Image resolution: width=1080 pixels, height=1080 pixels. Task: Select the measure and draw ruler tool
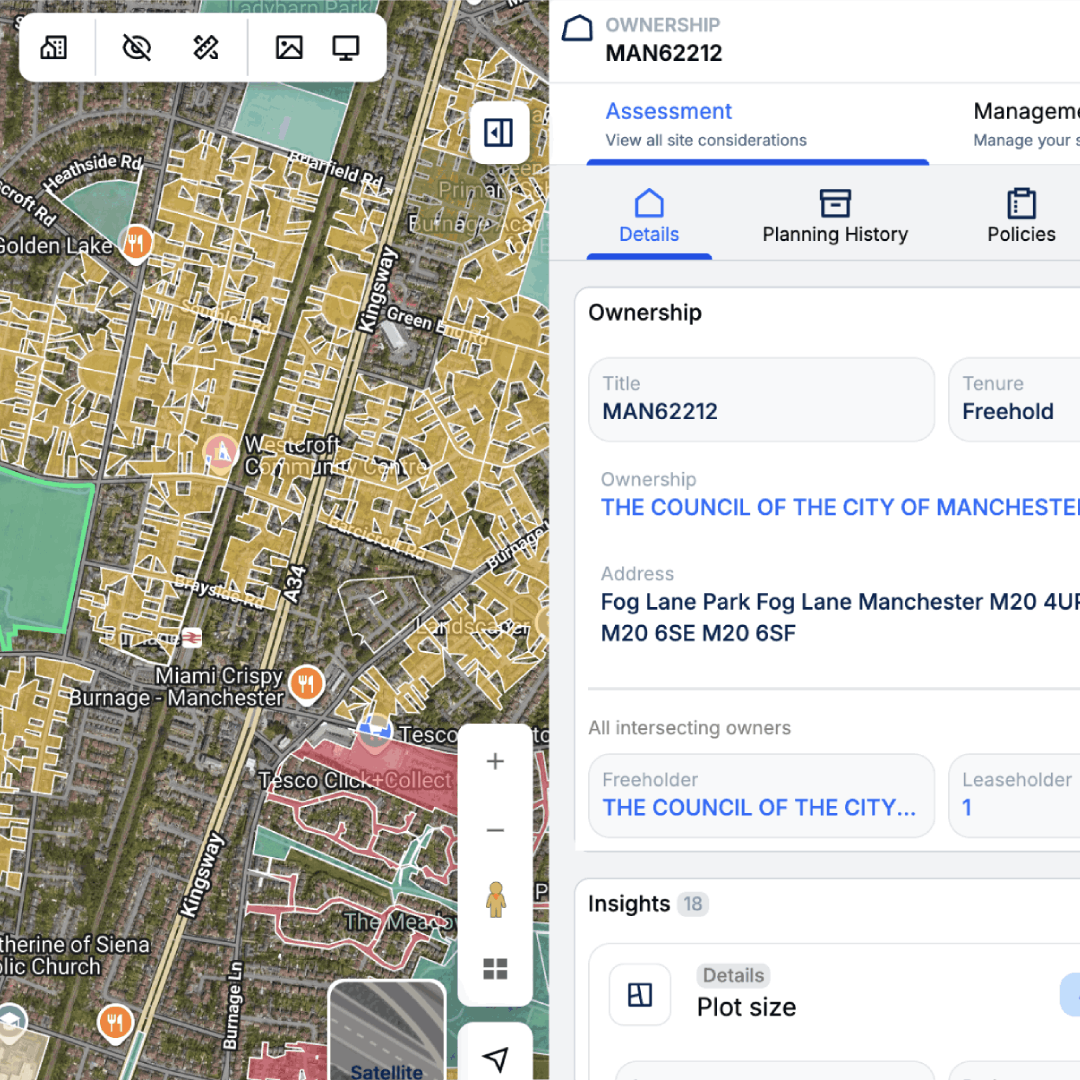tap(205, 48)
